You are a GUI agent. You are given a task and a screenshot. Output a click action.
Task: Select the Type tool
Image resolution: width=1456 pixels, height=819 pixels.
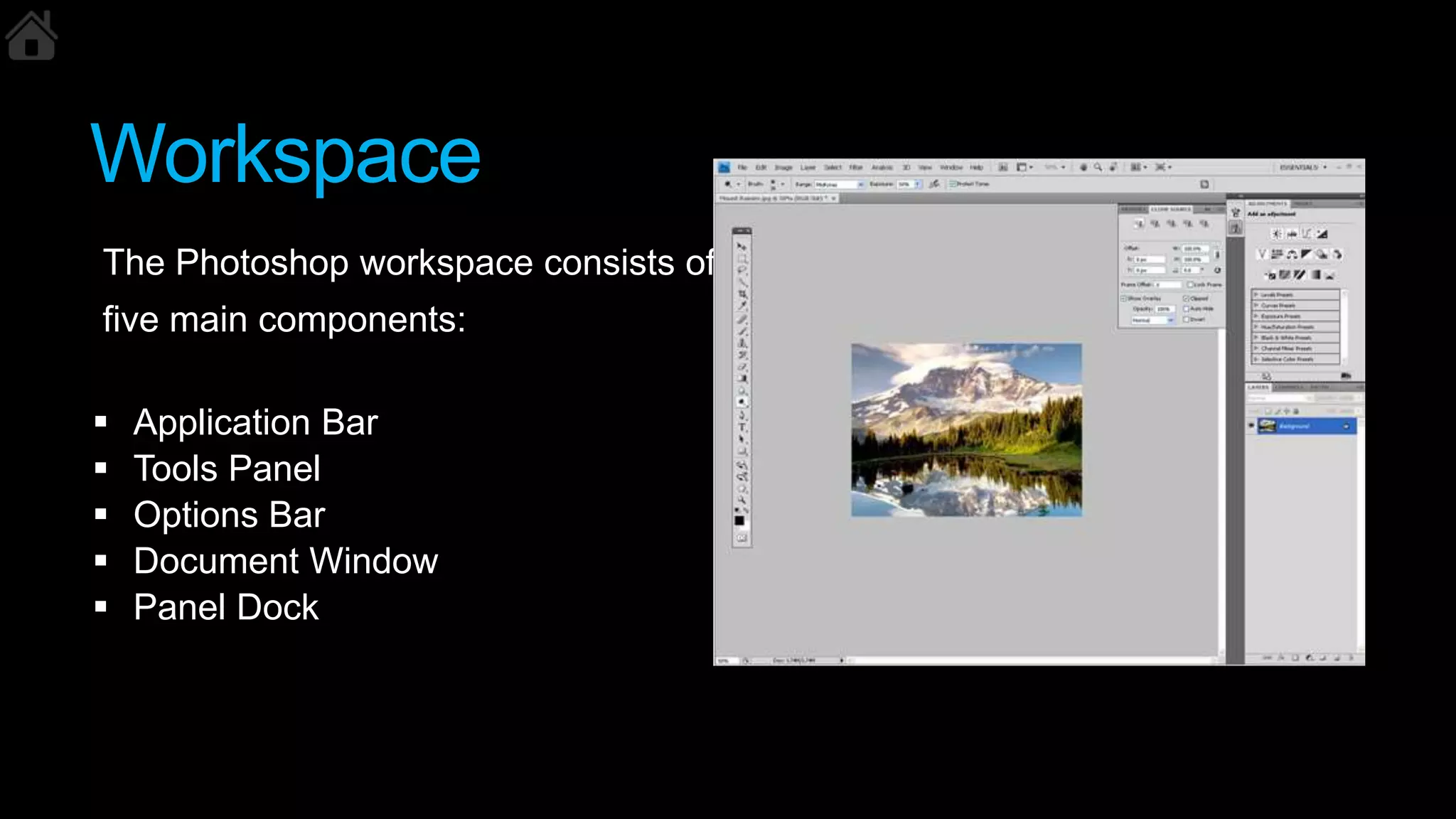[x=742, y=427]
